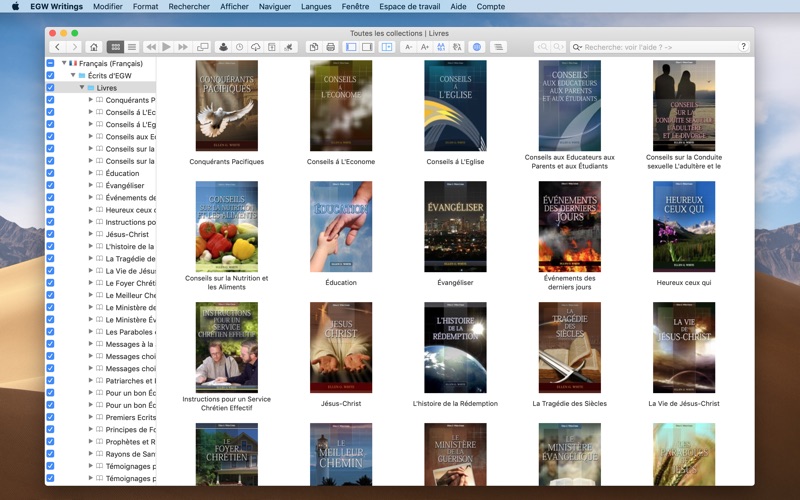Viewport: 800px width, 500px height.
Task: Expand the Heureux ceux tree item
Action: point(90,210)
